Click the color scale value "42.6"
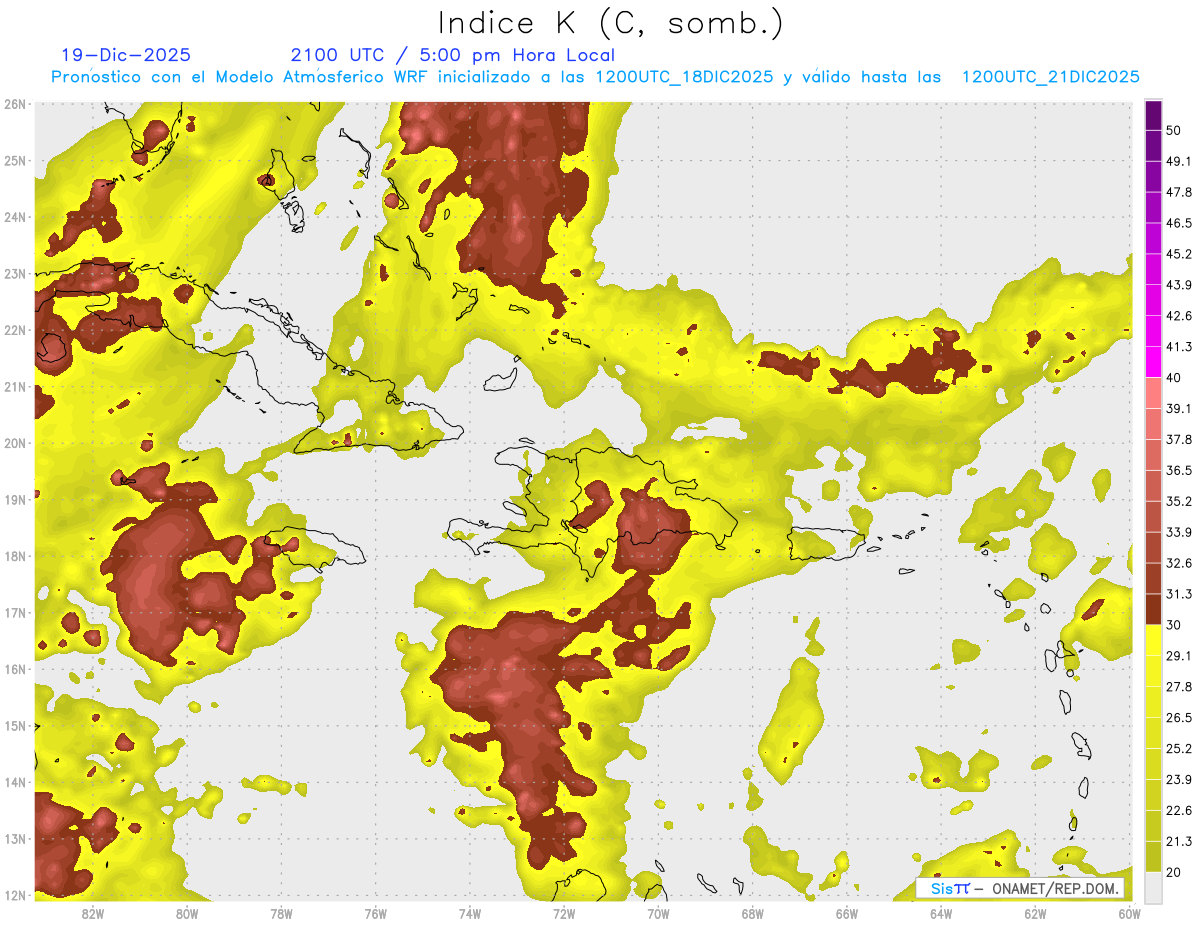The width and height of the screenshot is (1200, 927). point(1179,316)
